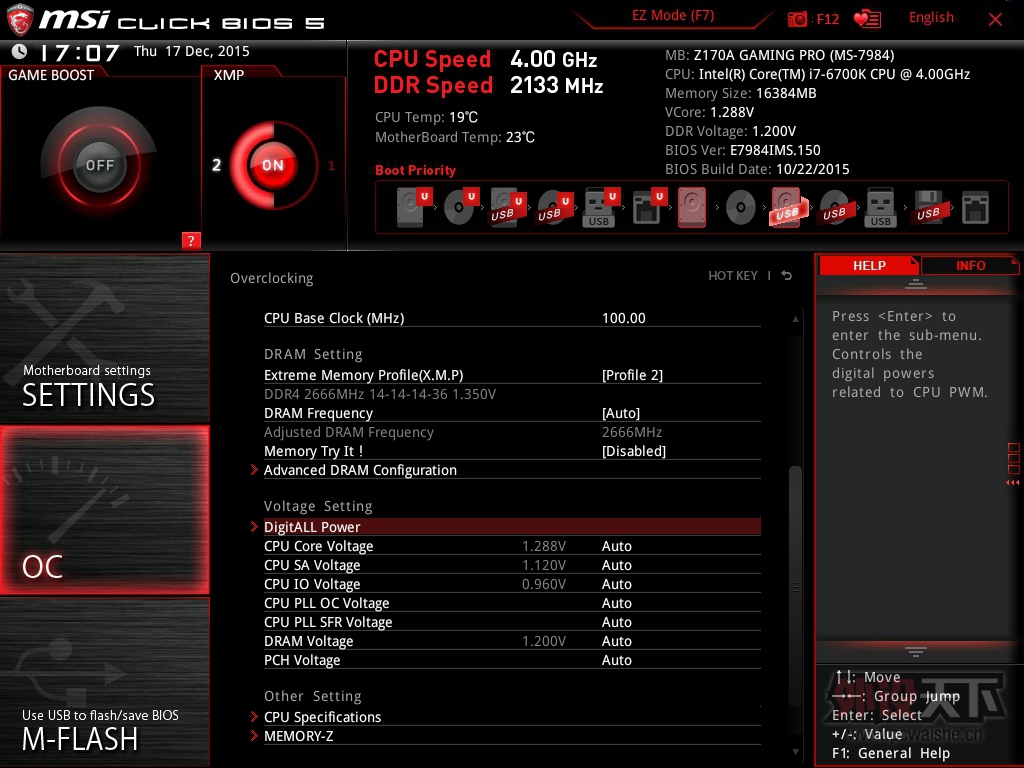Open the Memory Try It ! [Disabled] dropdown
The image size is (1024, 768).
tap(633, 451)
